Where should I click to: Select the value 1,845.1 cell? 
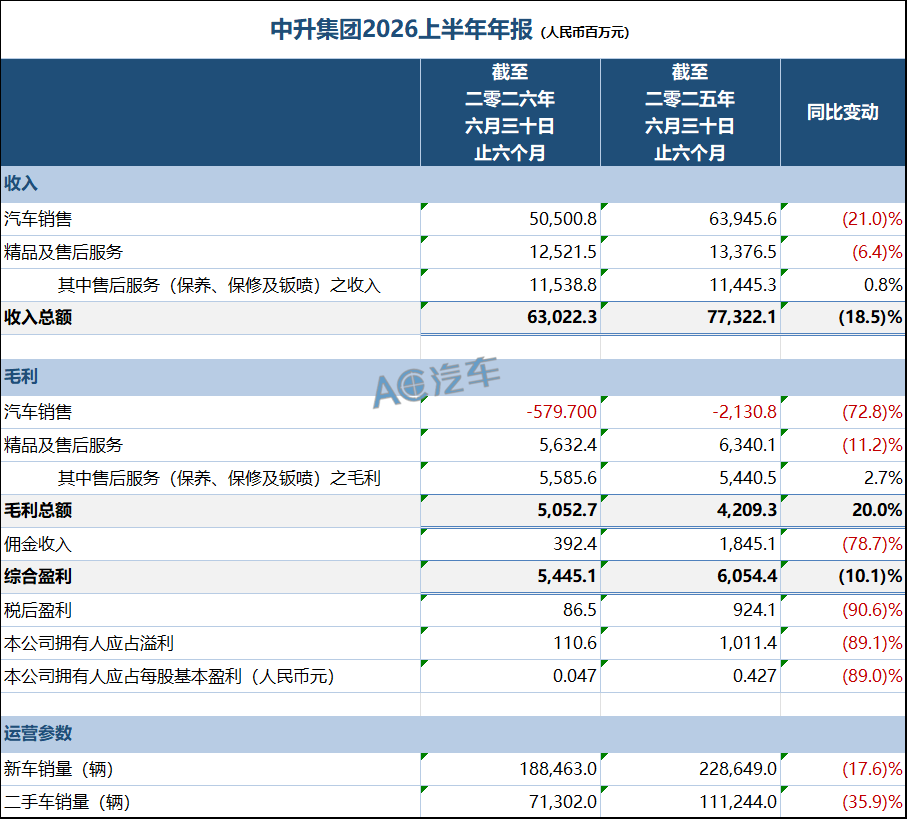[x=690, y=544]
